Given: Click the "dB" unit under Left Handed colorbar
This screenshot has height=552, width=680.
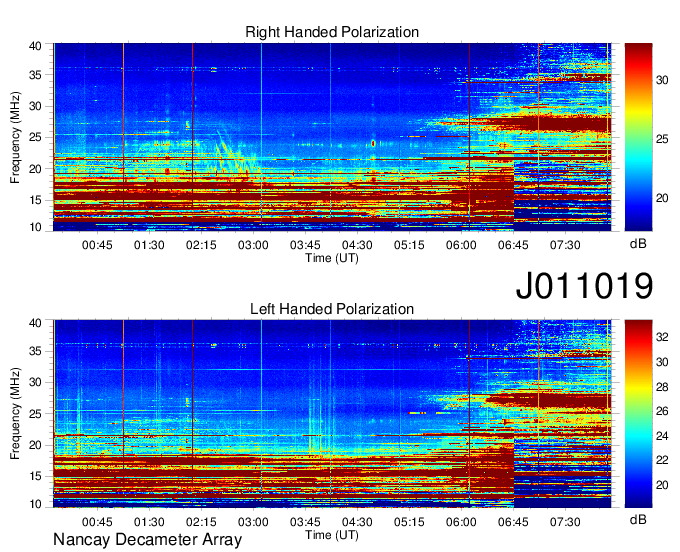Looking at the screenshot, I should (638, 520).
